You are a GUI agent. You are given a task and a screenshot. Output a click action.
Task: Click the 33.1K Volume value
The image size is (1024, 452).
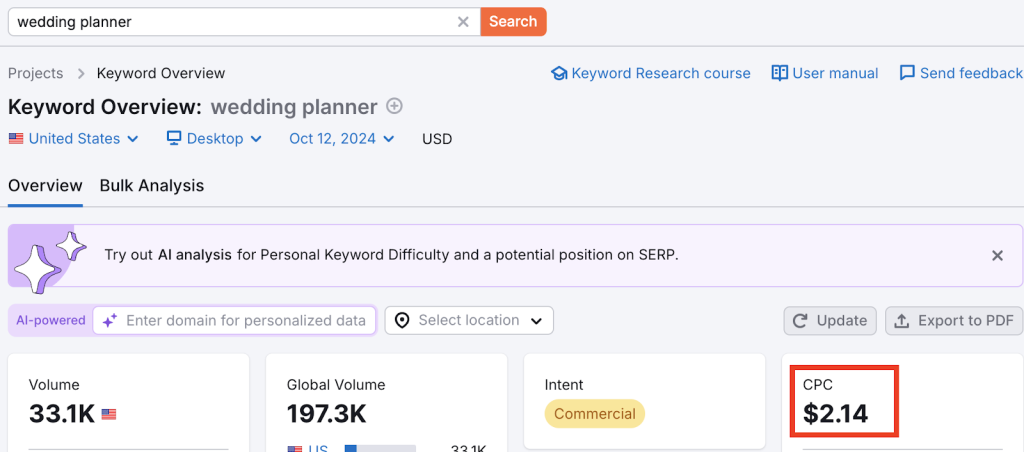pyautogui.click(x=62, y=413)
